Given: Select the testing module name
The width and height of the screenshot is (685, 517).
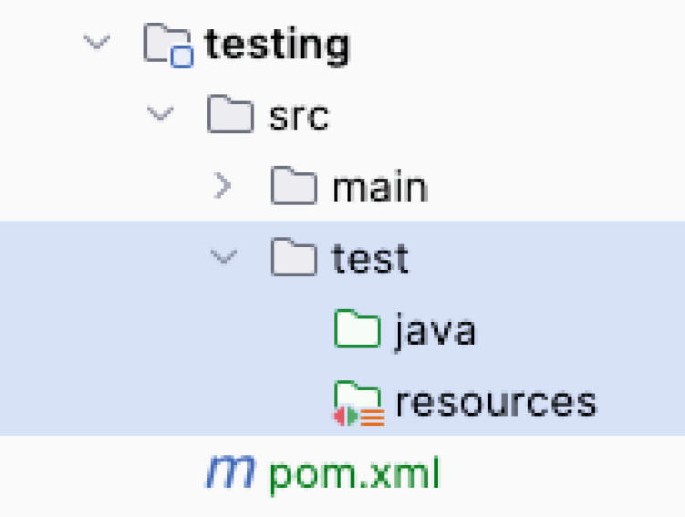Looking at the screenshot, I should tap(277, 45).
